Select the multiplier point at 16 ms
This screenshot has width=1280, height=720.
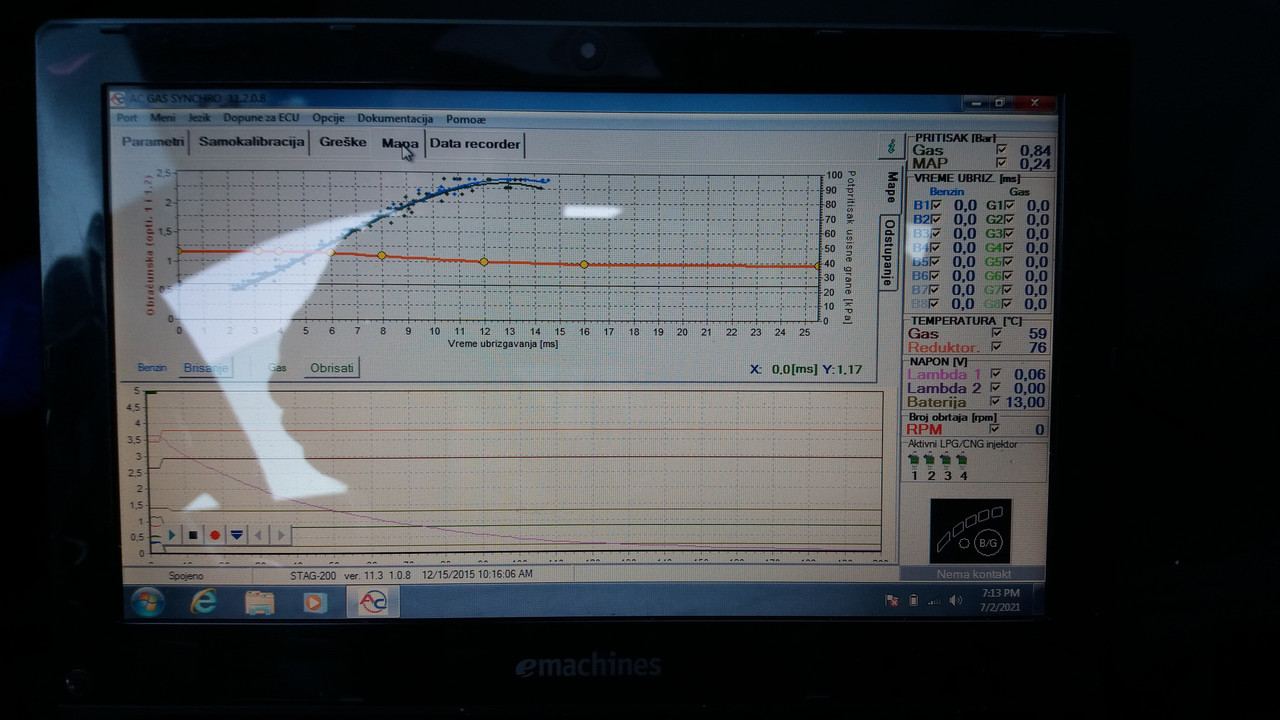point(584,265)
